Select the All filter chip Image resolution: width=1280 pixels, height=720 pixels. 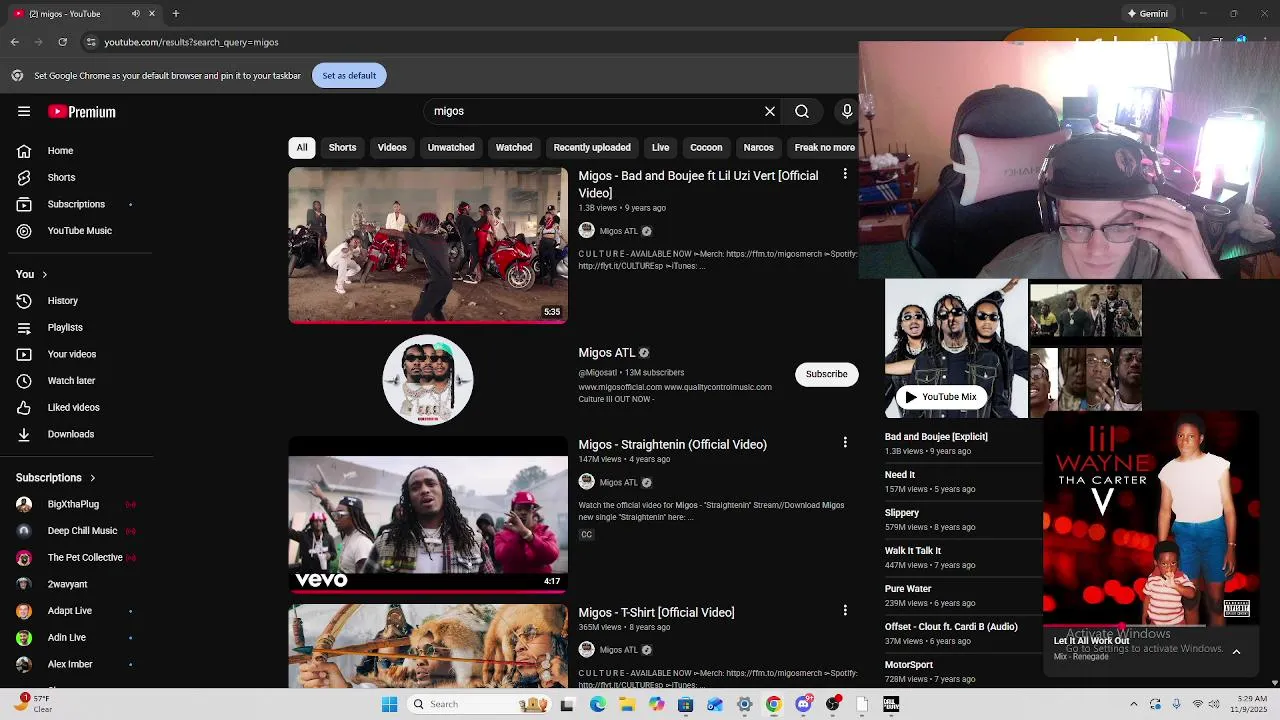pos(302,148)
